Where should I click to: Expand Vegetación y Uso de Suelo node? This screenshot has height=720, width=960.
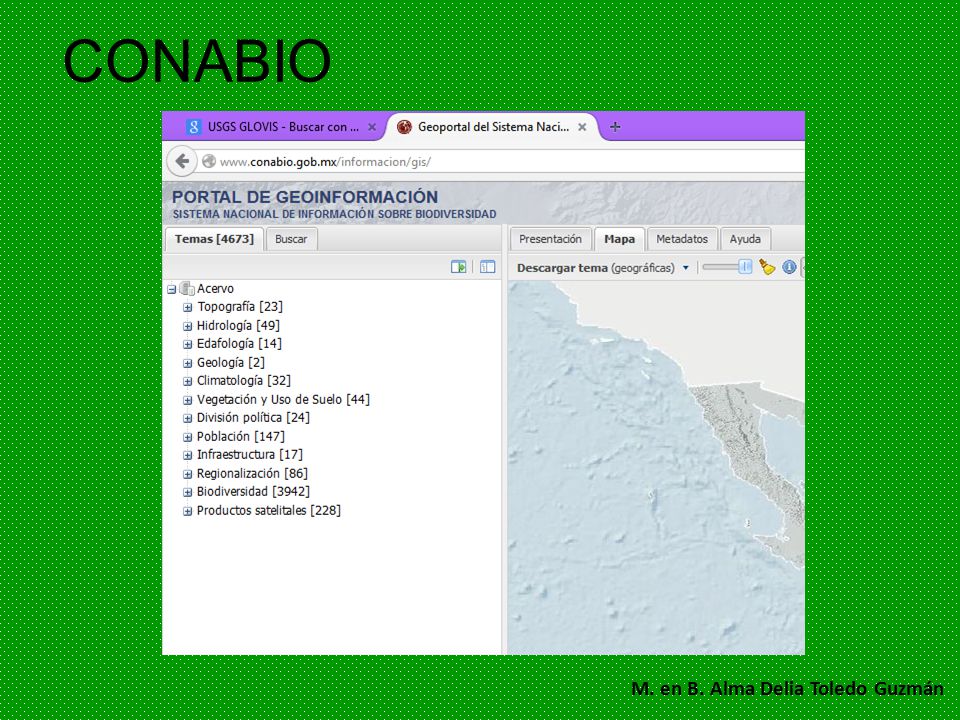[x=187, y=400]
